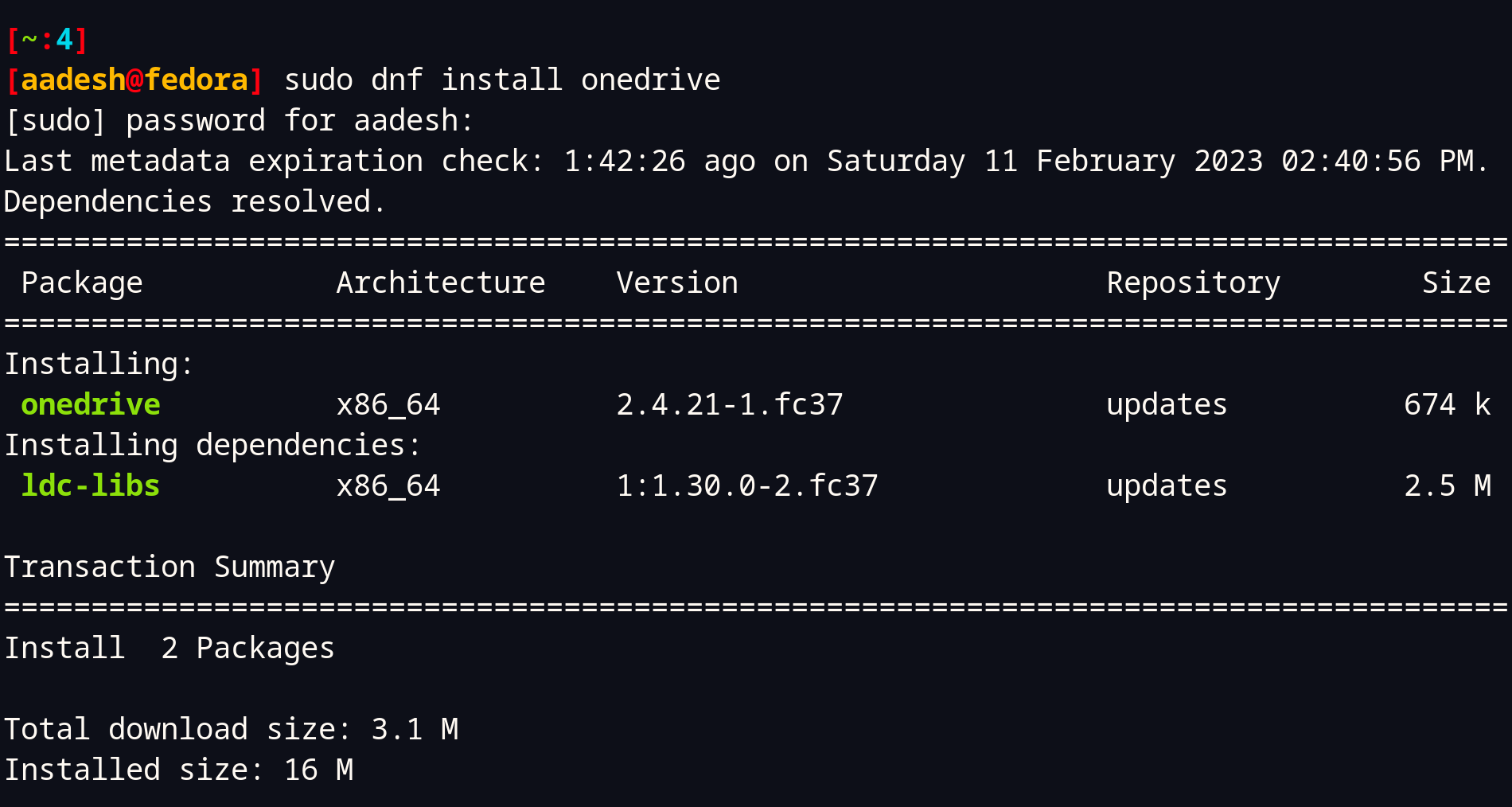Click the Total download size line
The height and width of the screenshot is (807, 1512).
(x=231, y=729)
